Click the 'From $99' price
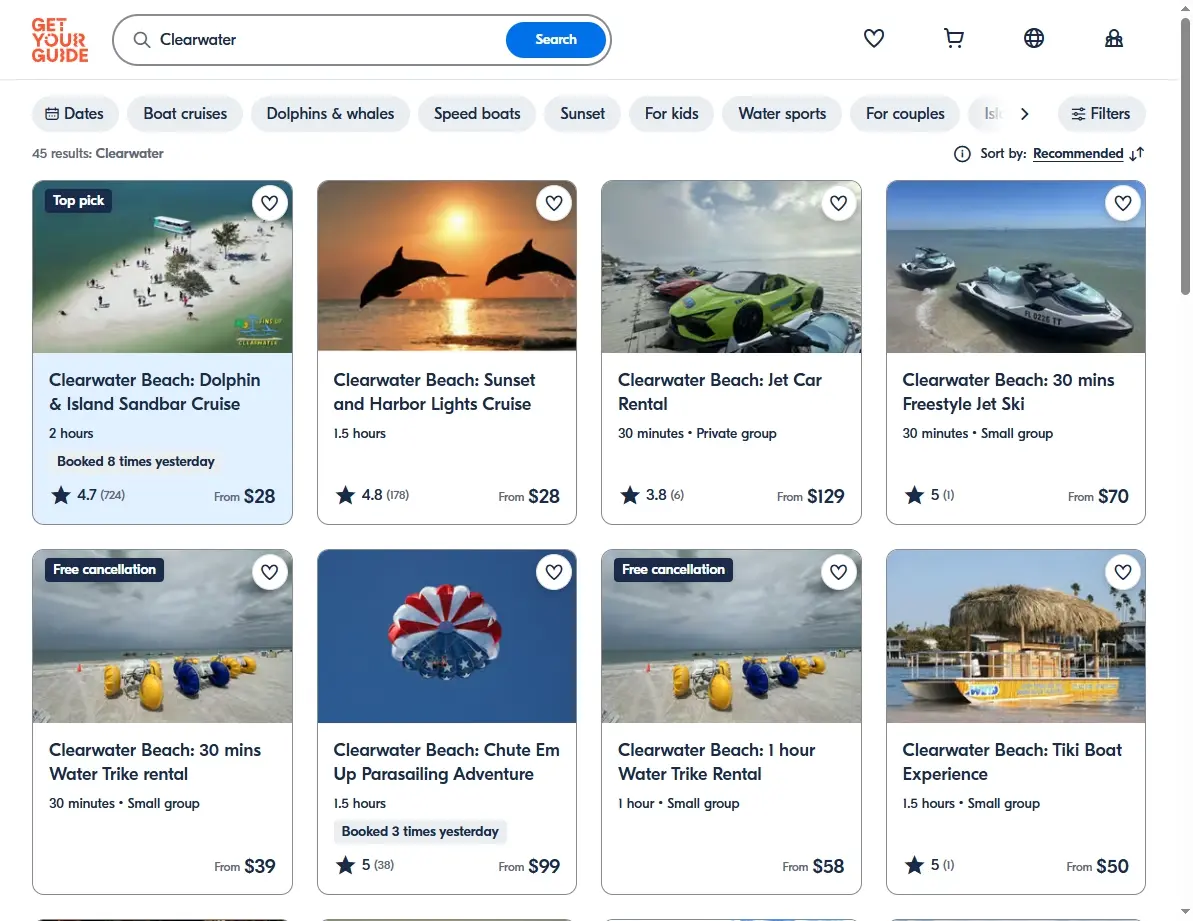The image size is (1193, 921). [529, 866]
